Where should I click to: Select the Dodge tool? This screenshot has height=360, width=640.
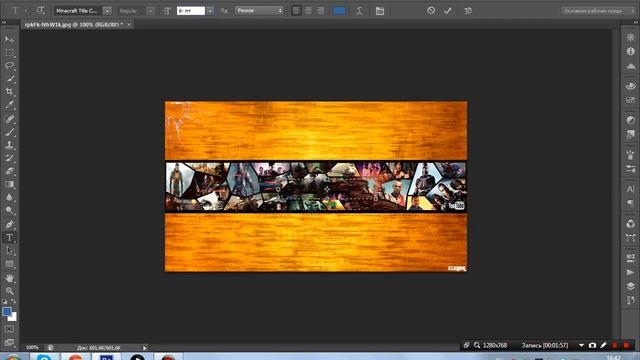(9, 210)
